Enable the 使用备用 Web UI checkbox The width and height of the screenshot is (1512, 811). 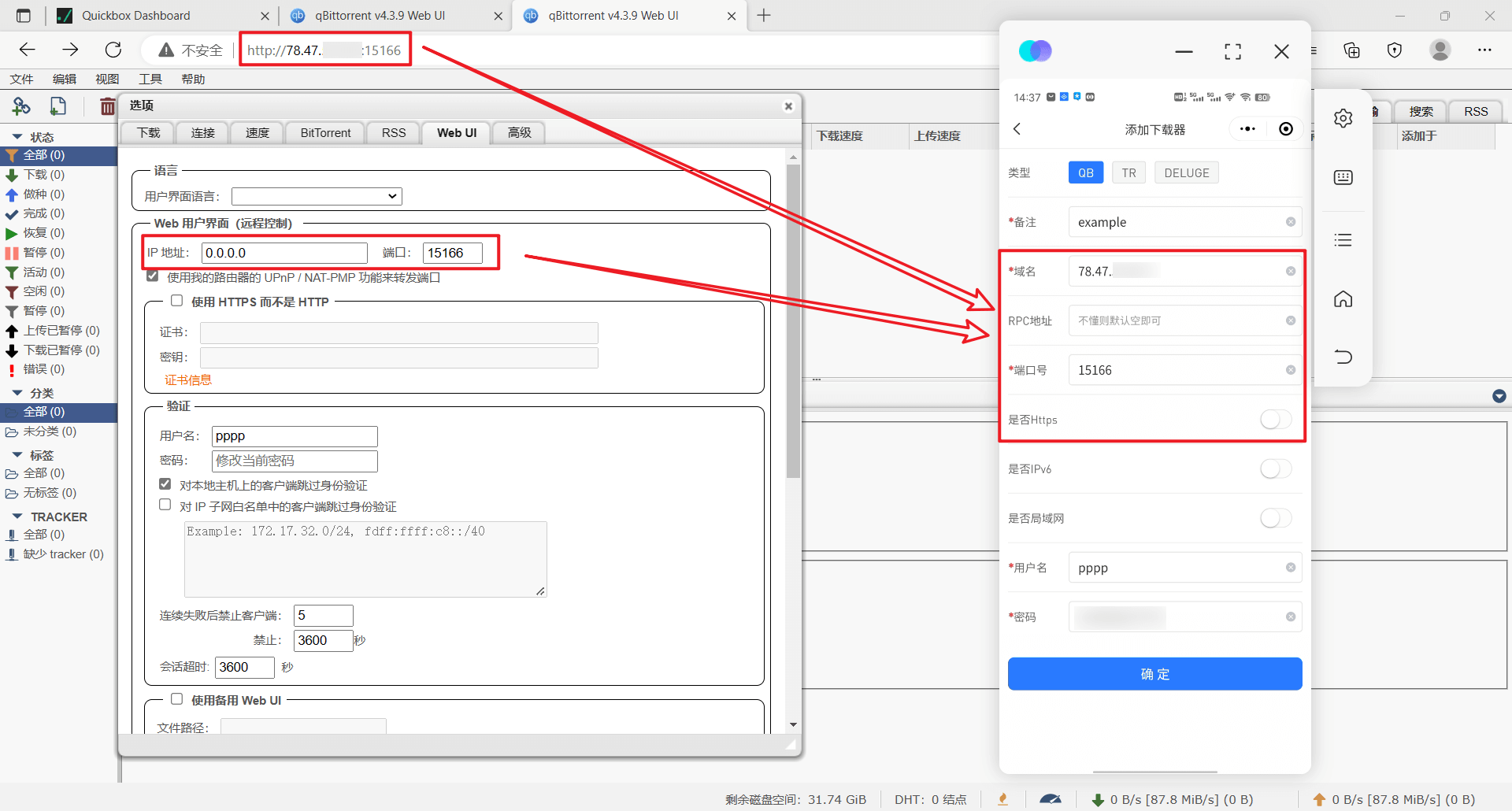(x=177, y=699)
